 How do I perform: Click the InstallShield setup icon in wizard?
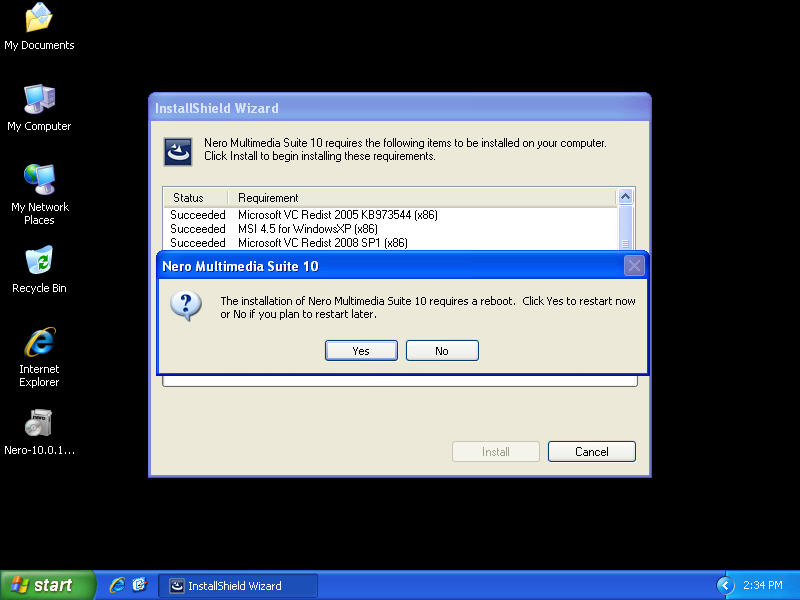point(178,151)
